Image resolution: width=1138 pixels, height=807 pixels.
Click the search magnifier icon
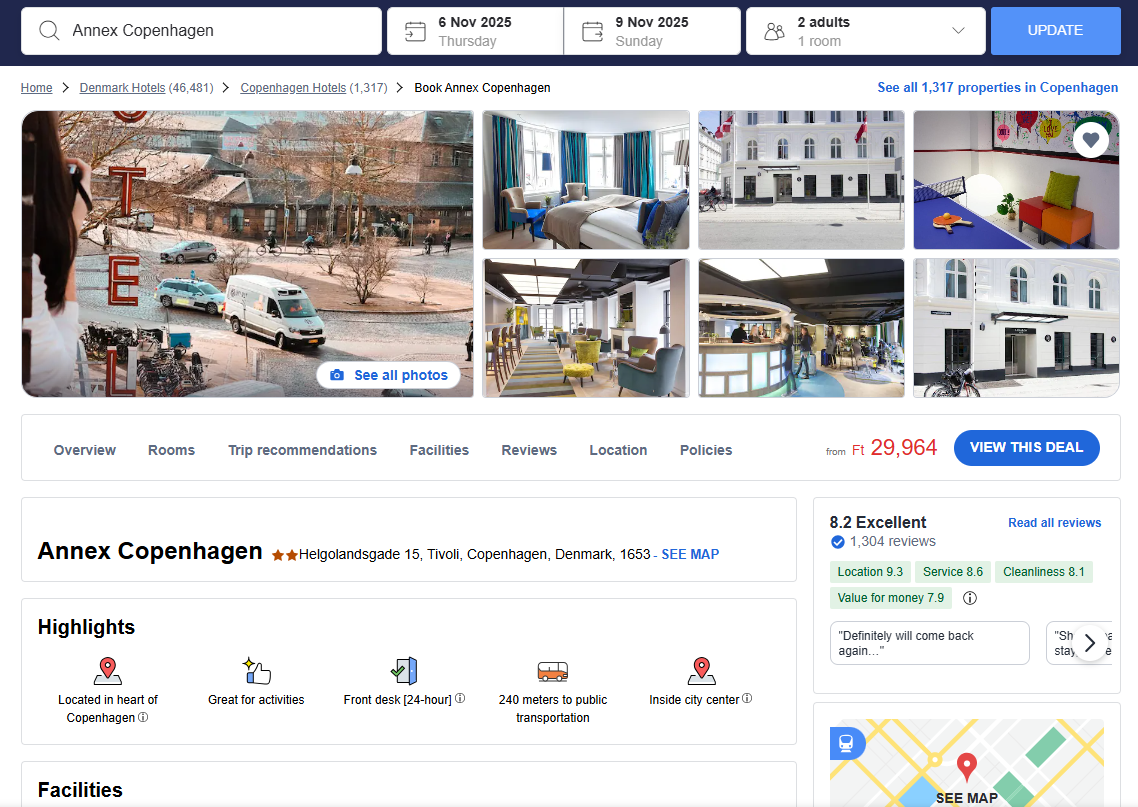[49, 30]
